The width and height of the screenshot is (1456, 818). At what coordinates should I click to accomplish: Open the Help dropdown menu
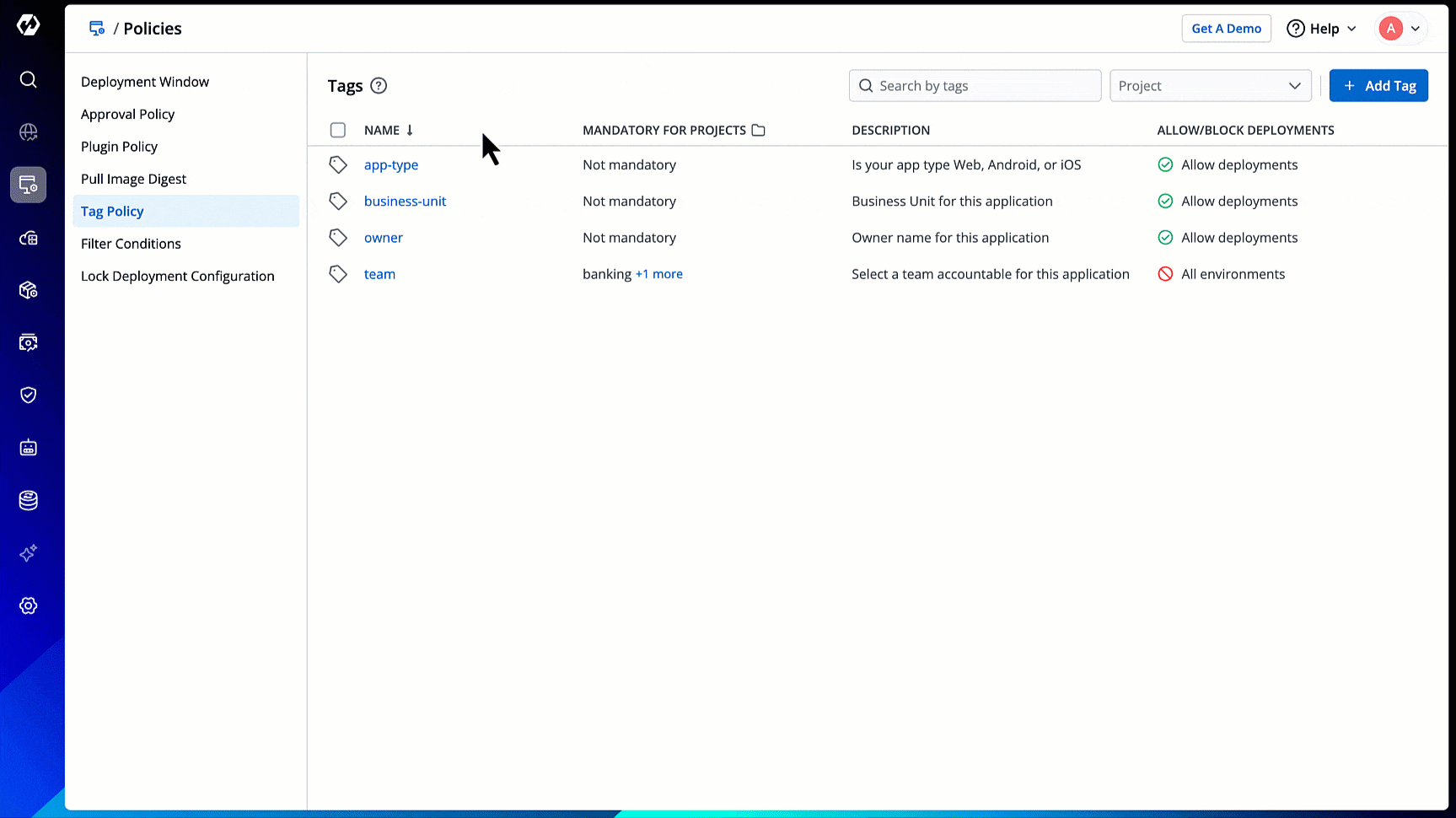coord(1321,29)
